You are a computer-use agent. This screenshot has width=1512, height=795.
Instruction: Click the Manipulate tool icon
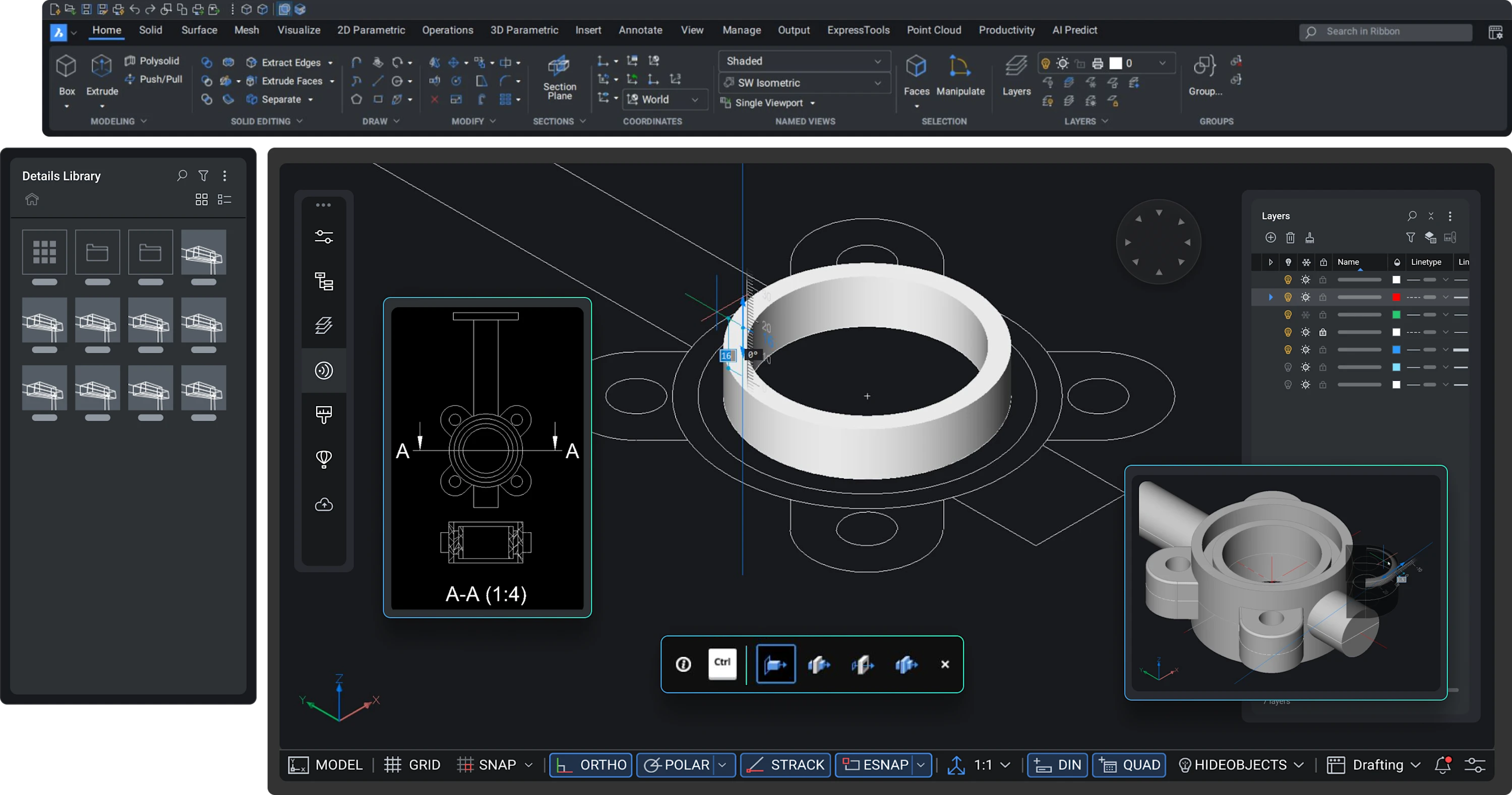(959, 68)
